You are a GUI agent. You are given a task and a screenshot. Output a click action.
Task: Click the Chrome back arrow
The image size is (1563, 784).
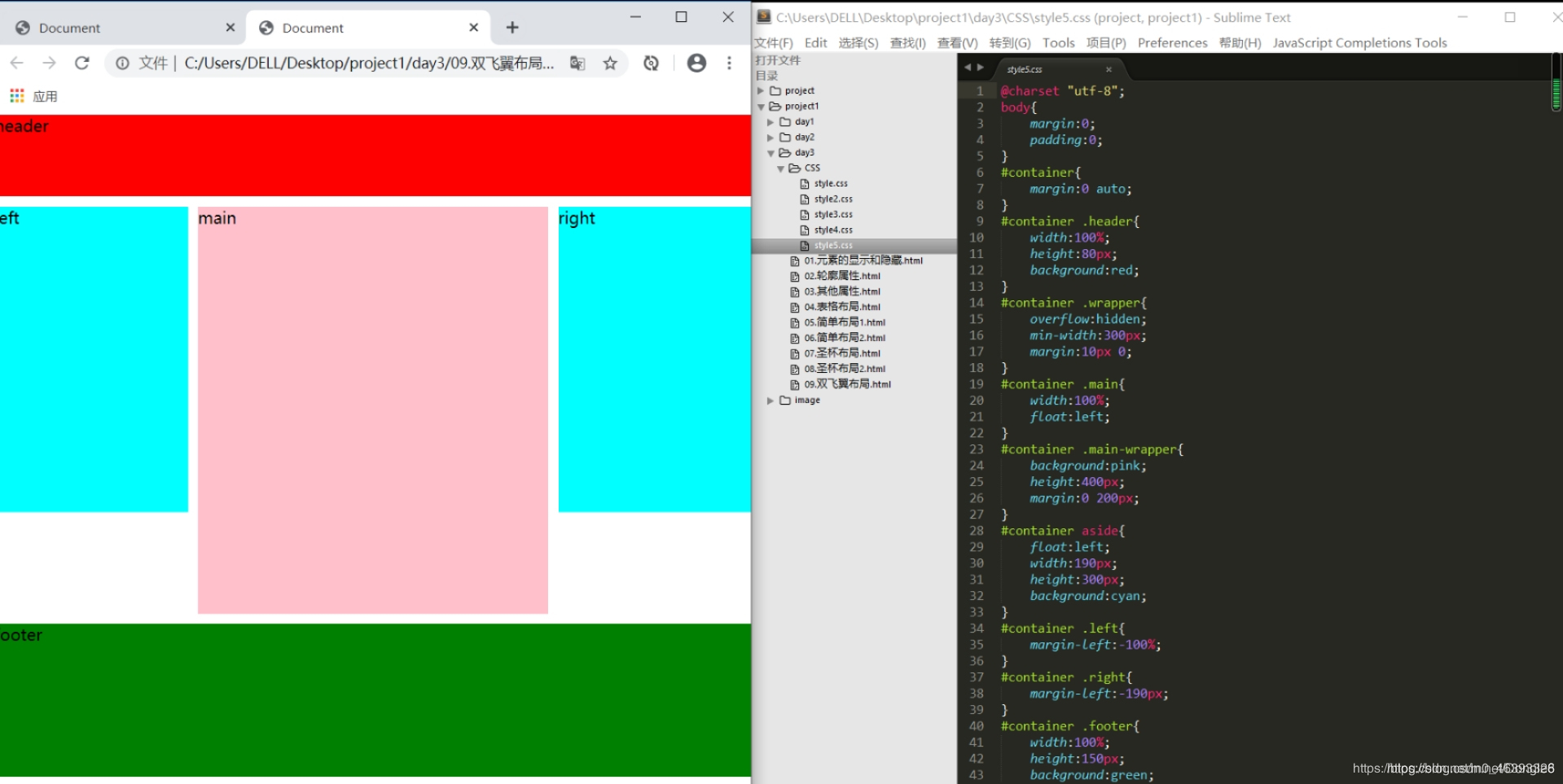pyautogui.click(x=17, y=63)
